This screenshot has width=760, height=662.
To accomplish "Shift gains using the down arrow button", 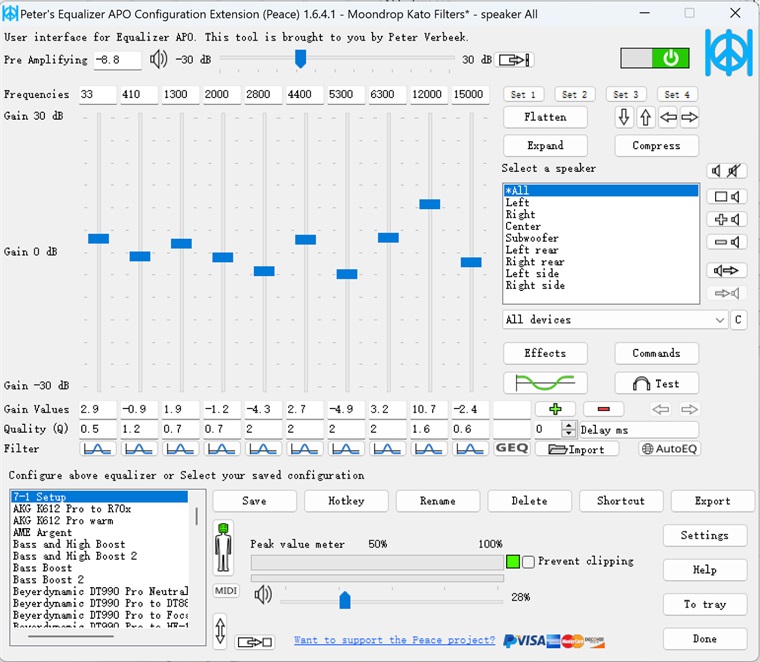I will 624,118.
